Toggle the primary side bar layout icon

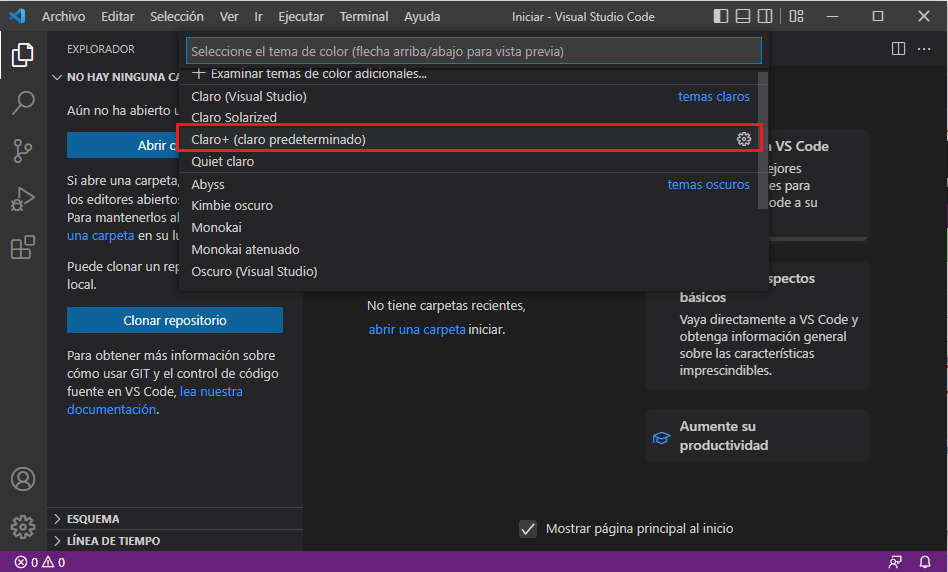coord(721,16)
